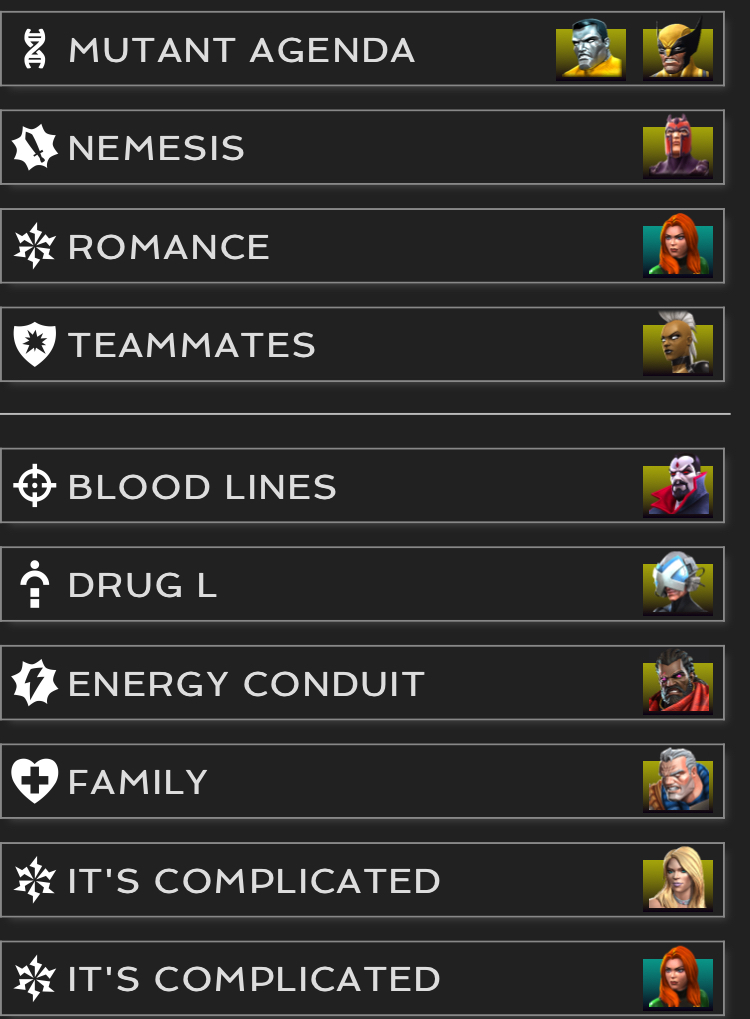Screen dimensions: 750x1019
Task: Click the DNA icon beside Mutant Agenda
Action: (x=34, y=49)
